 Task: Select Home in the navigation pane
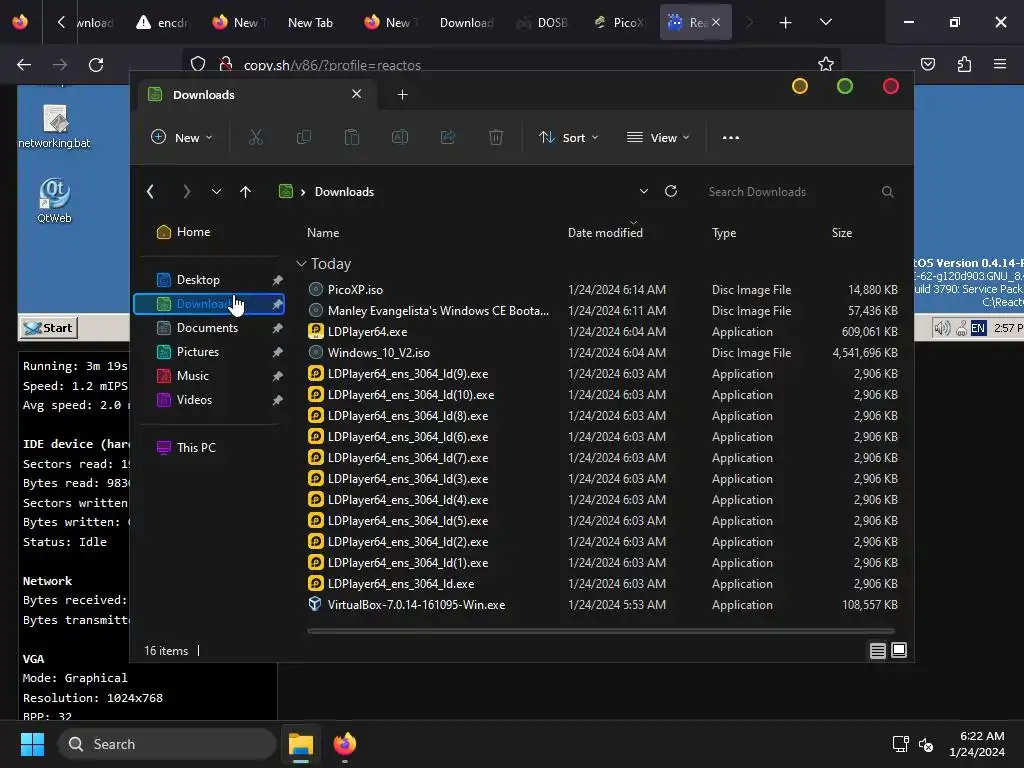coord(193,232)
